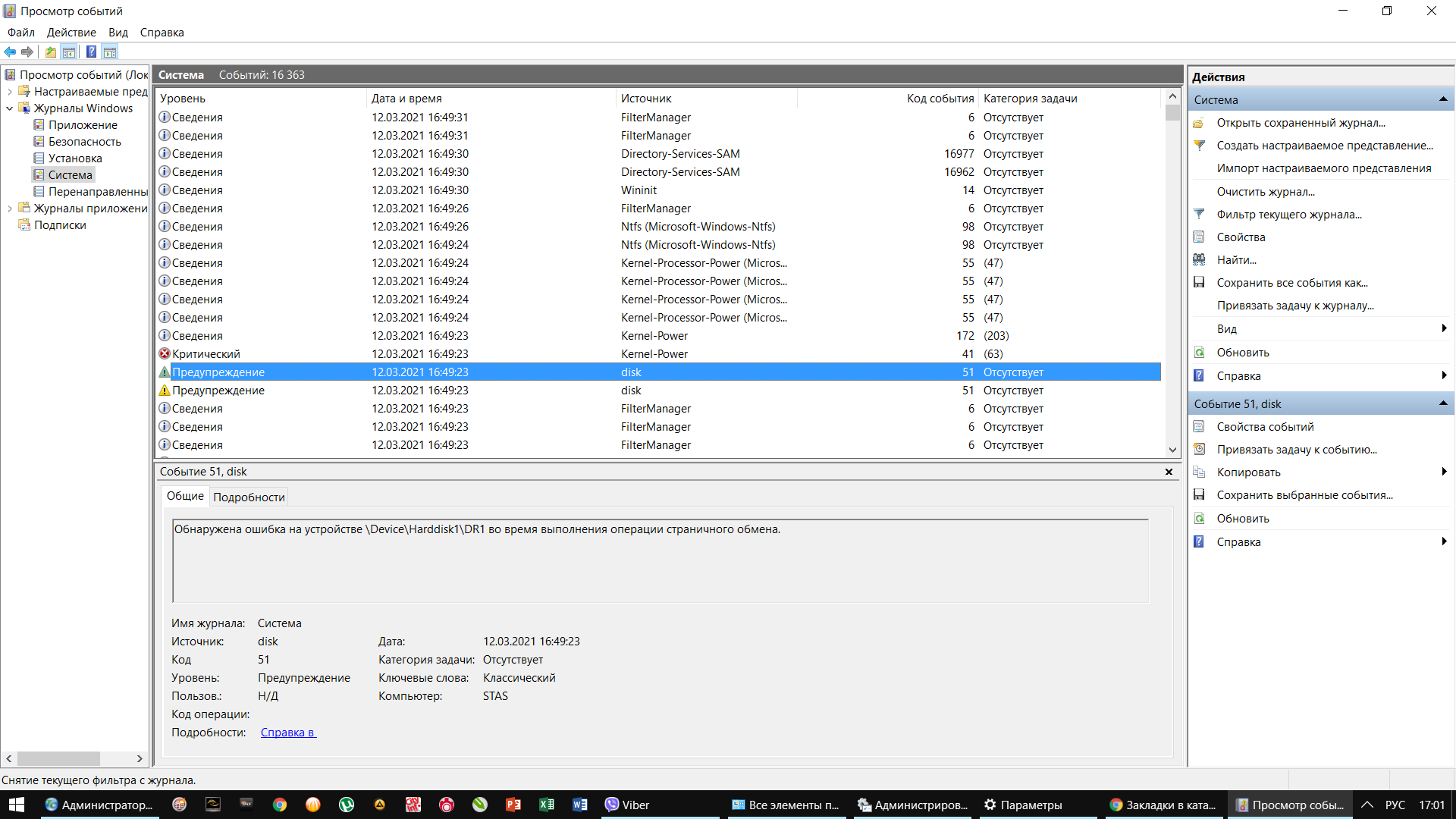This screenshot has width=1456, height=819.
Task: Toggle show/hide action pane icon
Action: click(x=110, y=52)
